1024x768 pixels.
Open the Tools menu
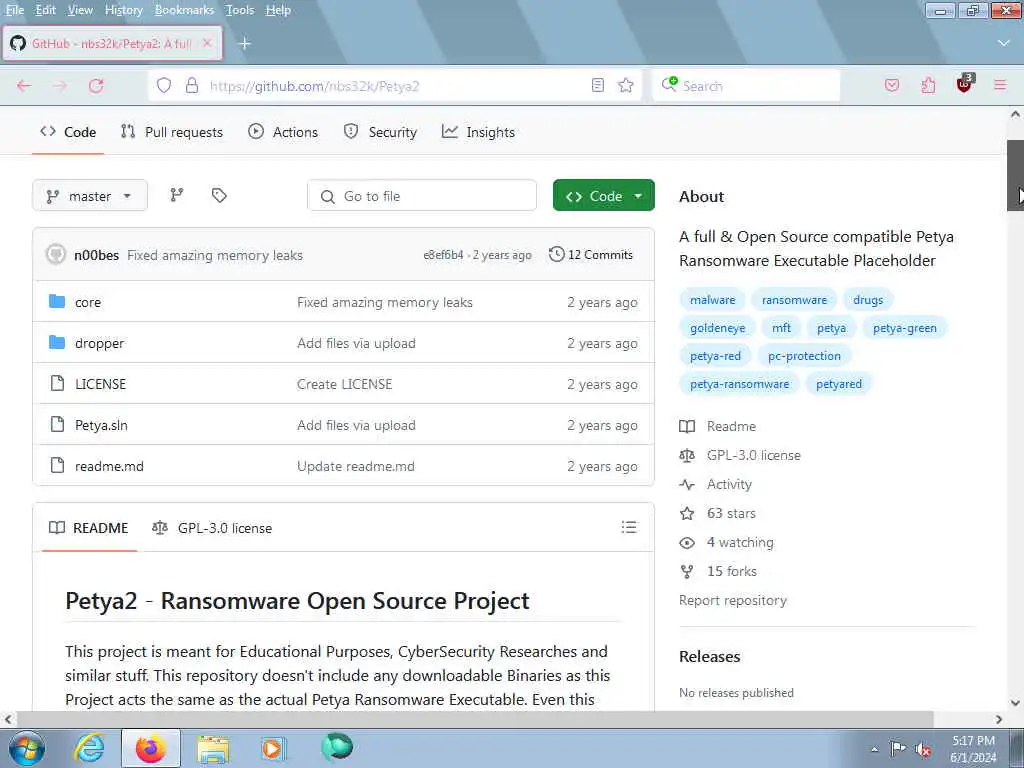240,10
